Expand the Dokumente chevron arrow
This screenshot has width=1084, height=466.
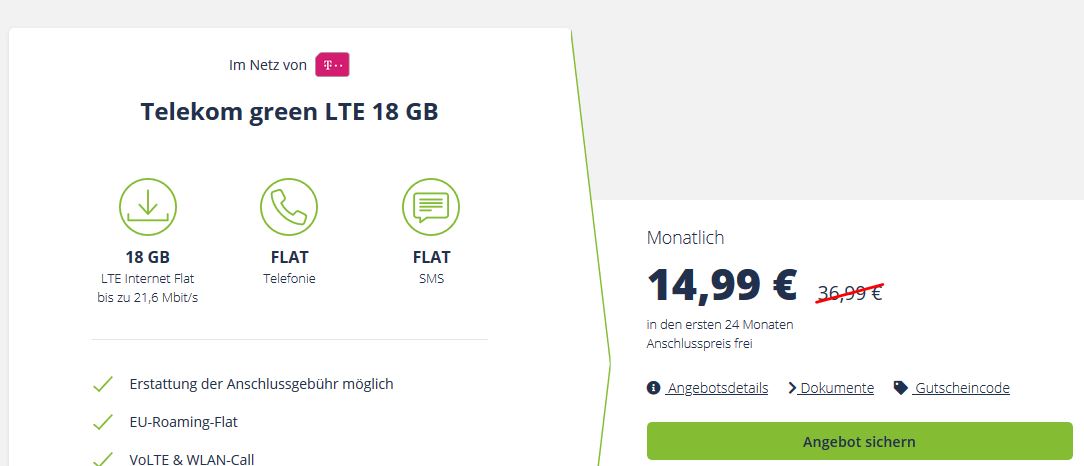(792, 388)
